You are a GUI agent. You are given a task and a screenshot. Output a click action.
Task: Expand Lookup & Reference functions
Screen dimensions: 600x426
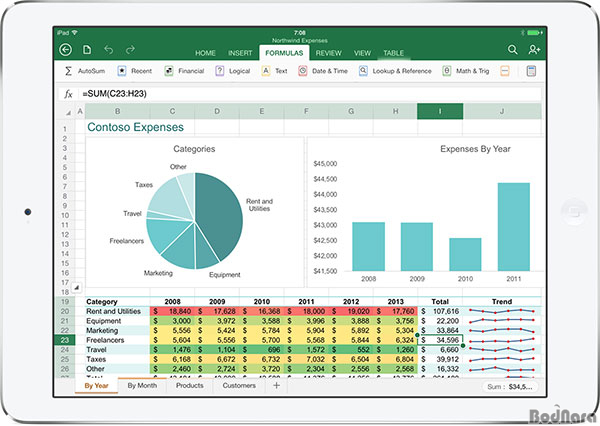point(396,72)
